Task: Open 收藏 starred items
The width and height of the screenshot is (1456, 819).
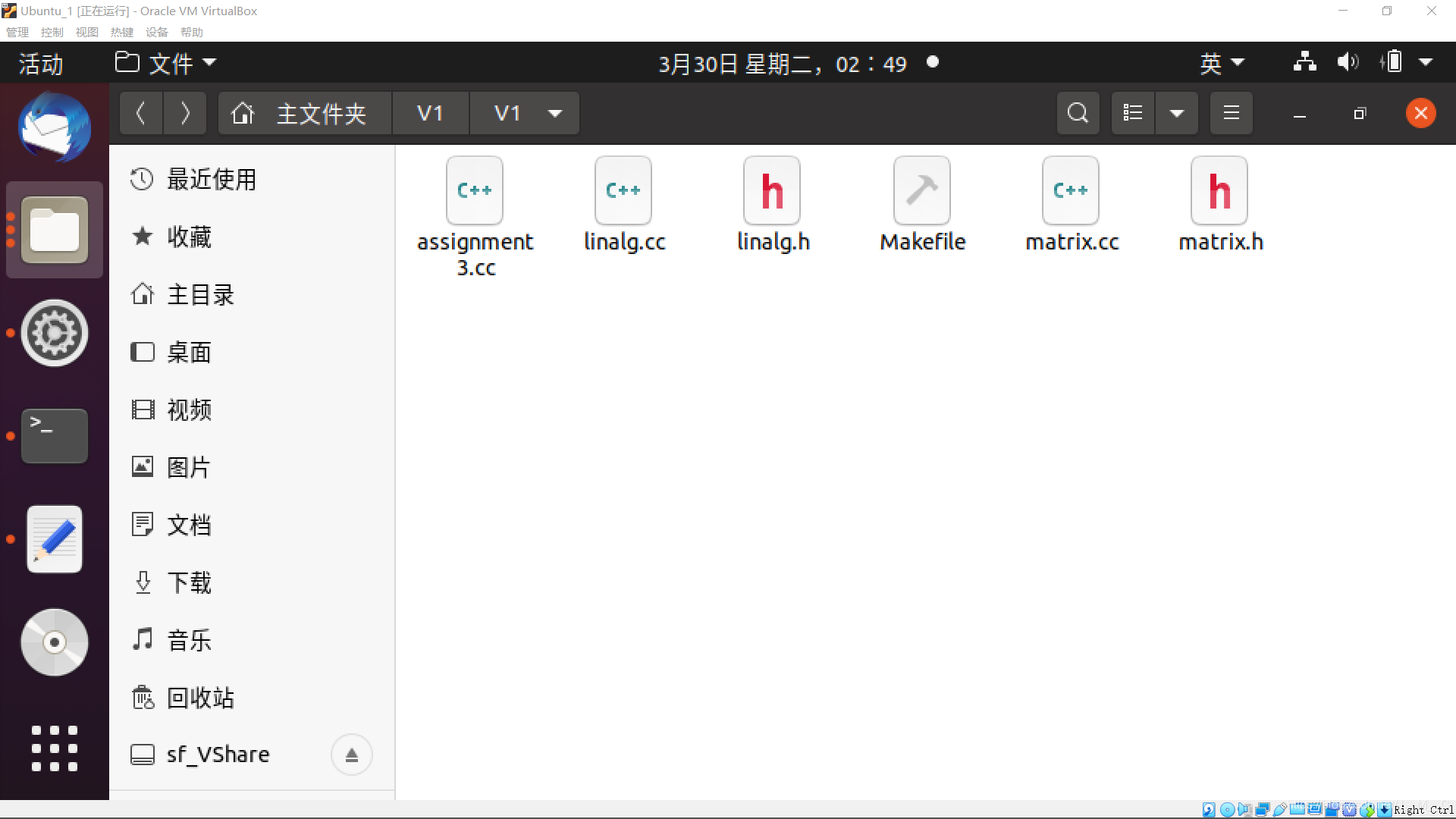Action: (252, 237)
